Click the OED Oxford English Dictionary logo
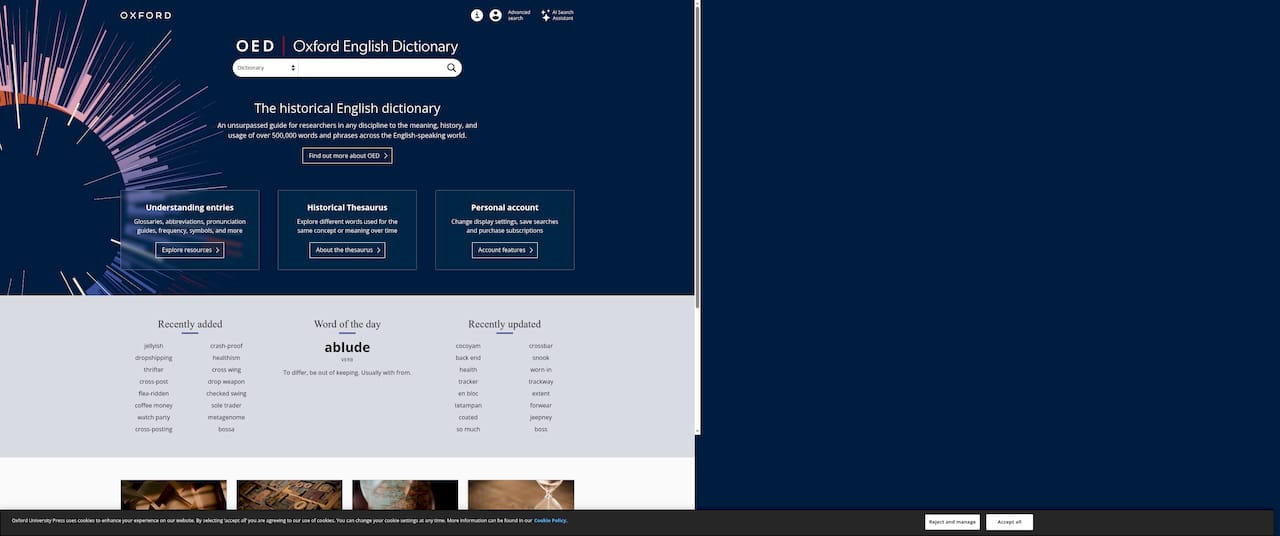Viewport: 1280px width, 536px height. 347,46
